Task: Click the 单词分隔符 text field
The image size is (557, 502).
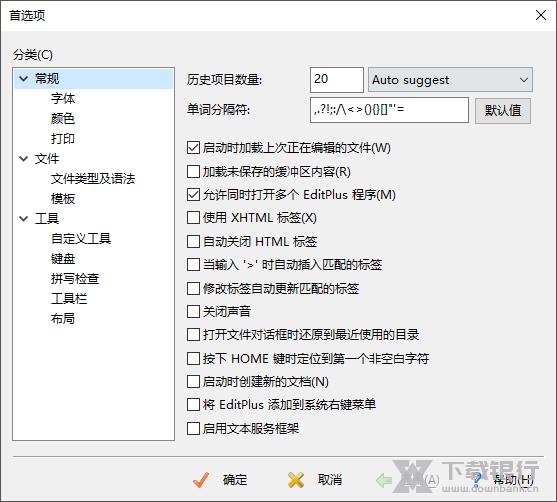Action: 389,110
